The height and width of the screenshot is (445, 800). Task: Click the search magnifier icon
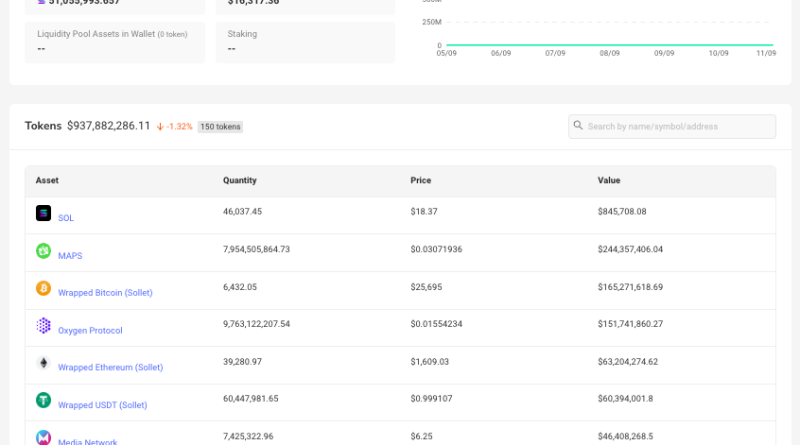[x=578, y=126]
